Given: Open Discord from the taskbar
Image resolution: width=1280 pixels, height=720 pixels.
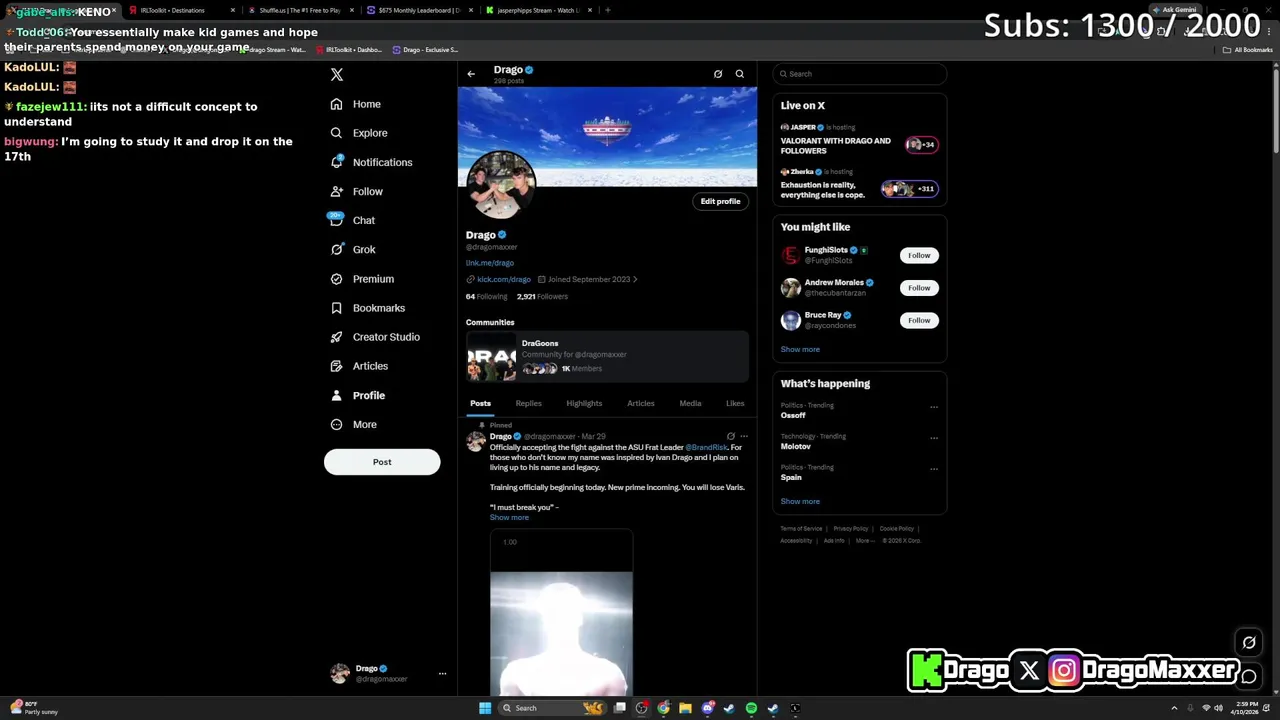Looking at the screenshot, I should (708, 708).
